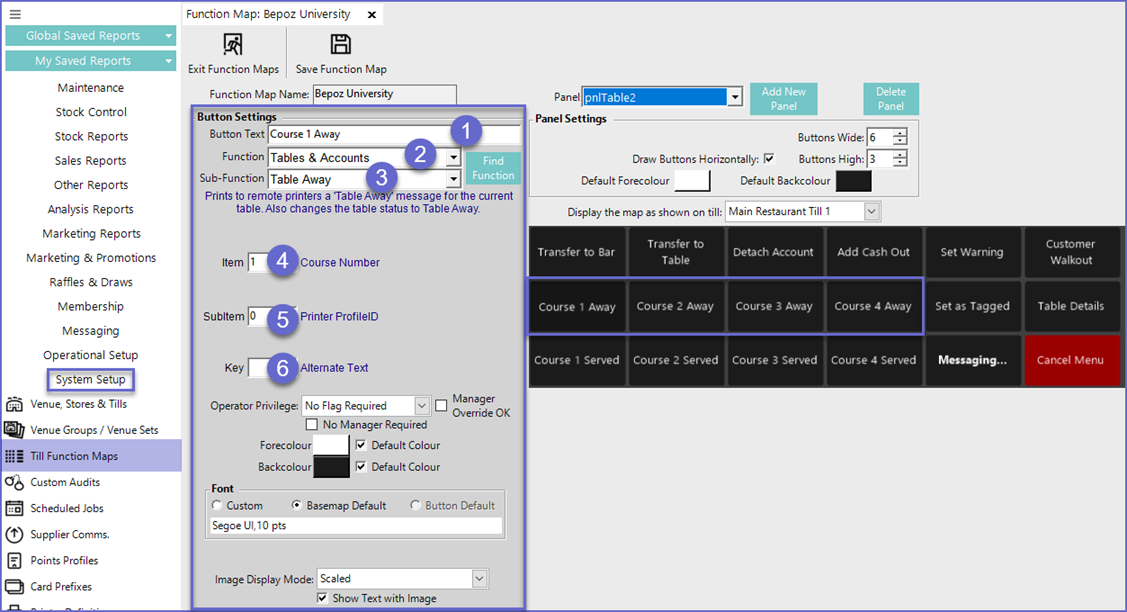The height and width of the screenshot is (612, 1127).
Task: Click the hamburger menu icon
Action: point(15,14)
